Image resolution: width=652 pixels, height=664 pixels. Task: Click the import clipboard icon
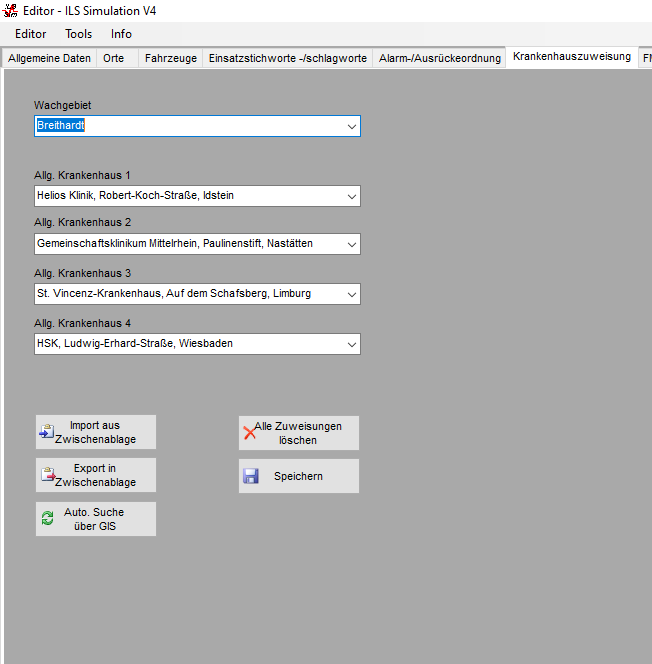pos(48,432)
